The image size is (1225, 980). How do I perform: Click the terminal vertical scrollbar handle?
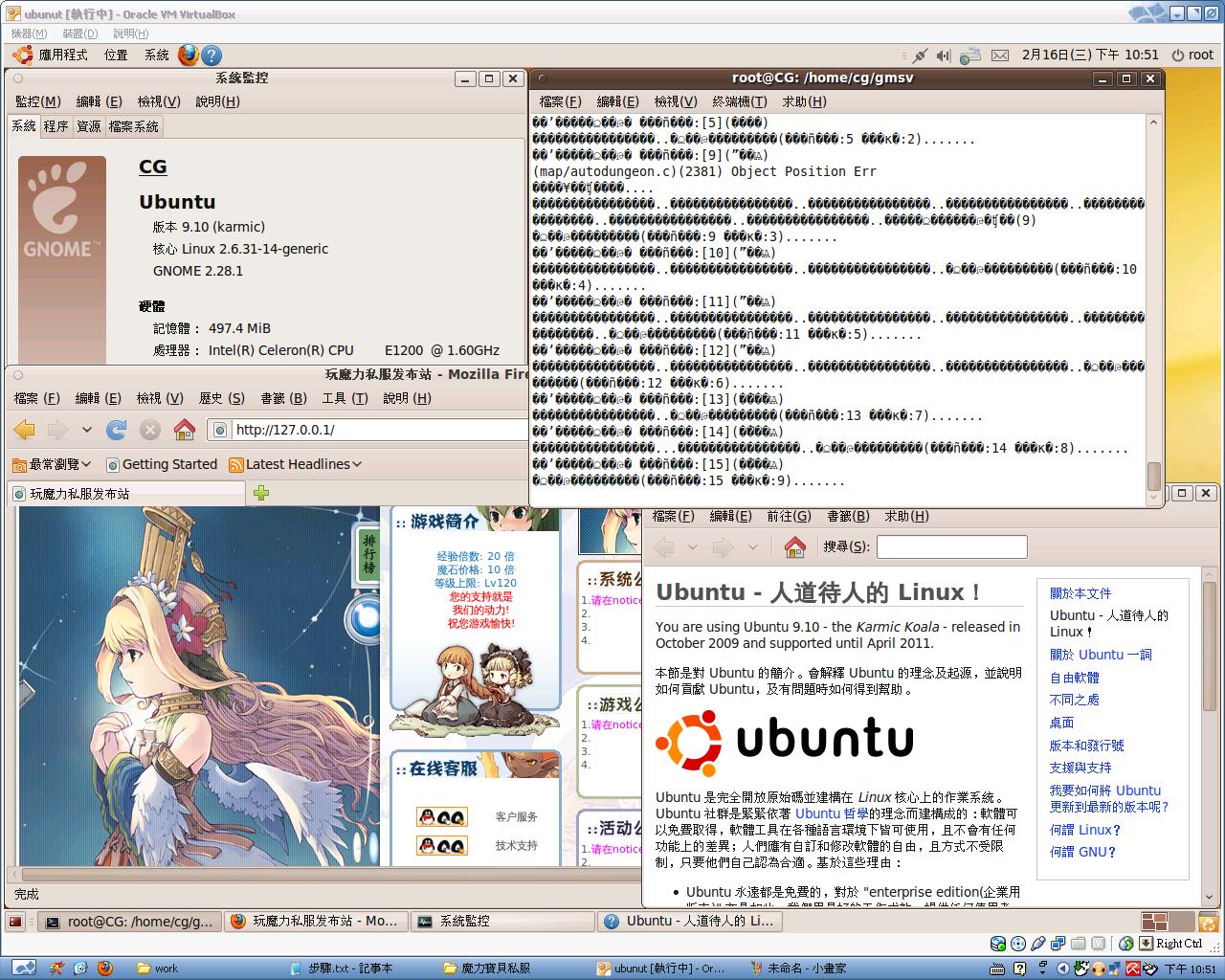pyautogui.click(x=1153, y=476)
